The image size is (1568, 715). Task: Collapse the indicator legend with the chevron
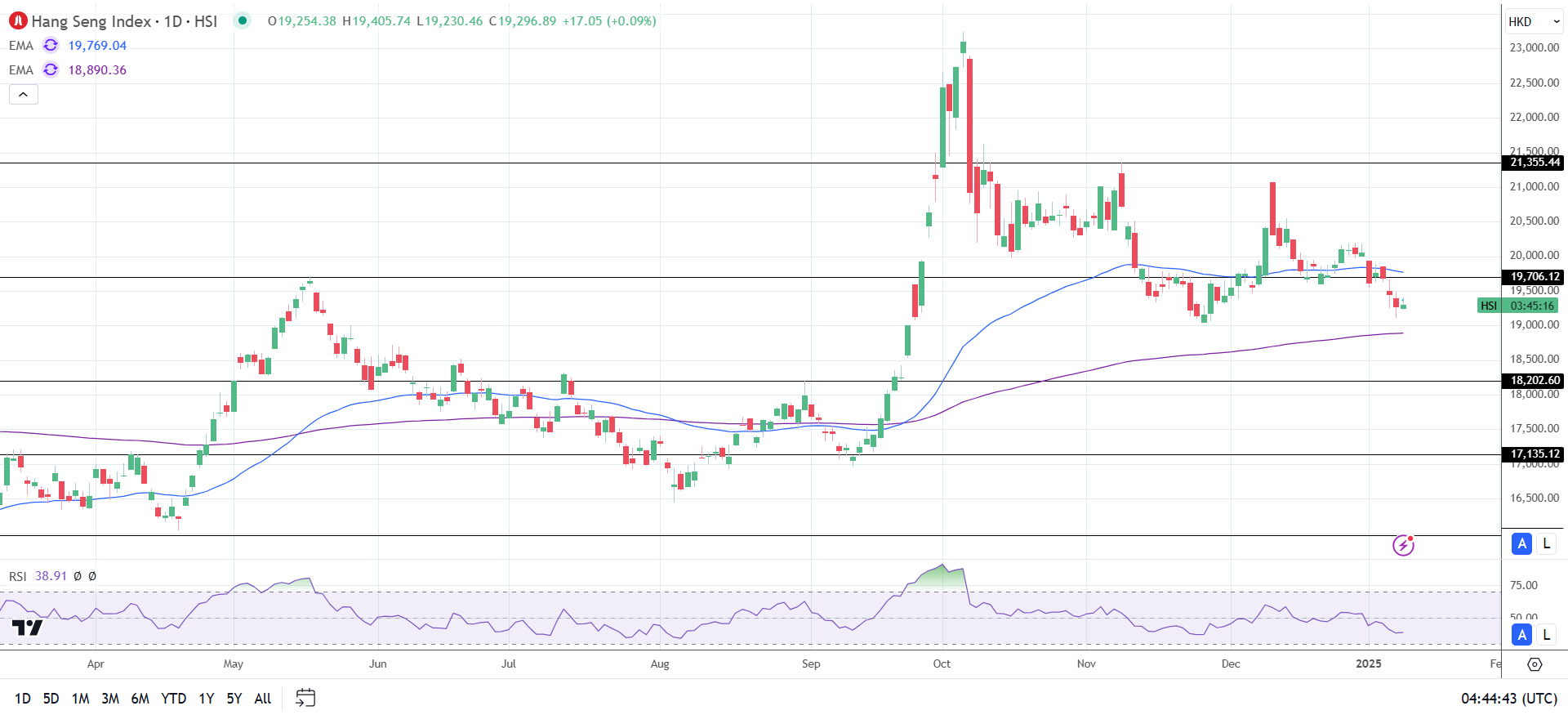(24, 95)
